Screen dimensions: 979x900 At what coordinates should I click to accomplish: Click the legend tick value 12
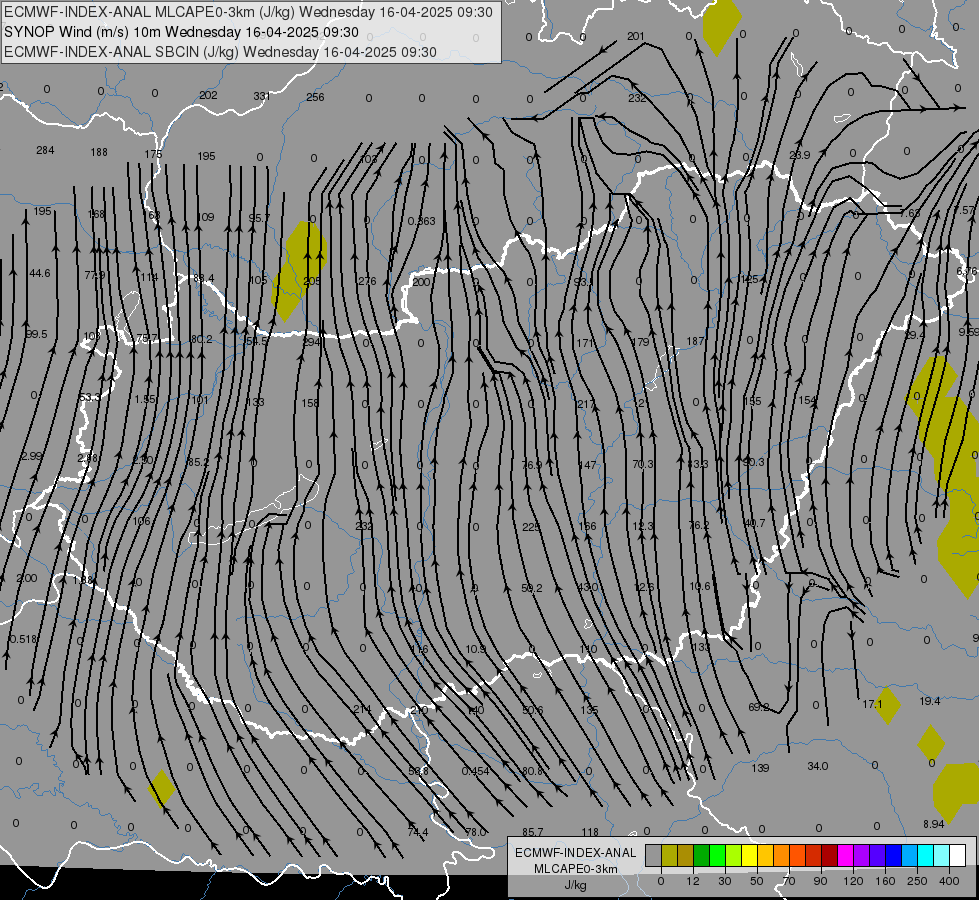pyautogui.click(x=692, y=881)
